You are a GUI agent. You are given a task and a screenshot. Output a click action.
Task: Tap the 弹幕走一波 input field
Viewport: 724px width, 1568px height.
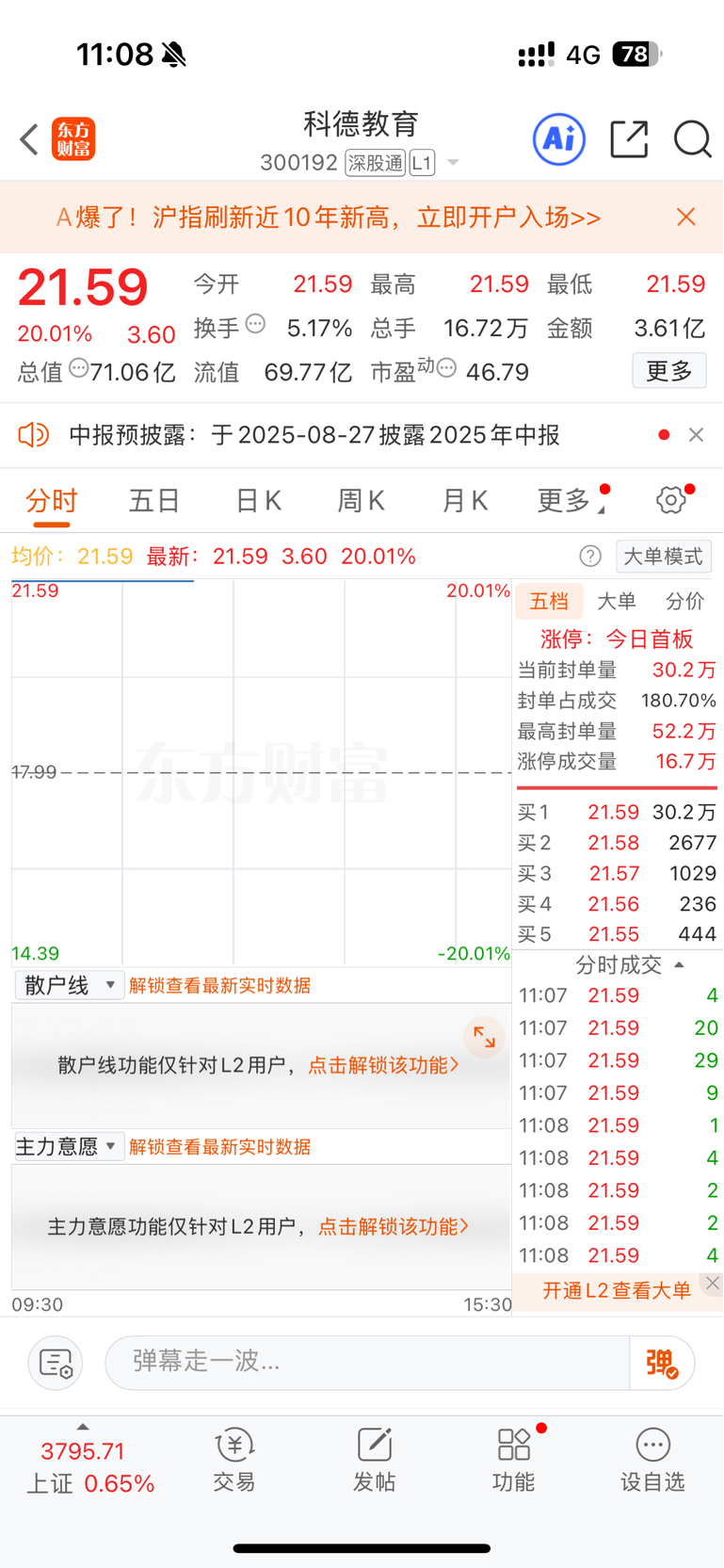[x=367, y=1362]
